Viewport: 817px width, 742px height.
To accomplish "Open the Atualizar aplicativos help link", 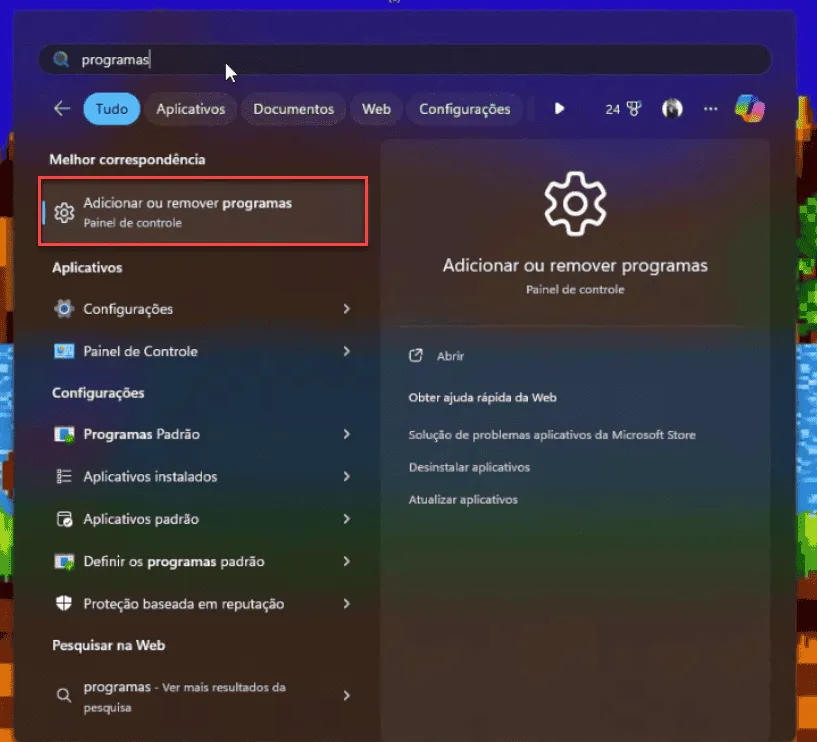I will point(463,499).
